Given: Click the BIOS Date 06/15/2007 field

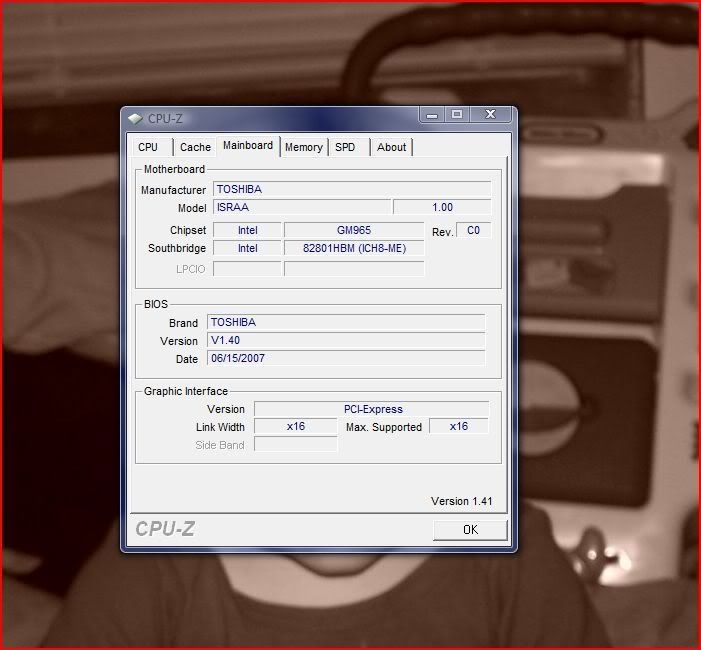Looking at the screenshot, I should tap(346, 358).
